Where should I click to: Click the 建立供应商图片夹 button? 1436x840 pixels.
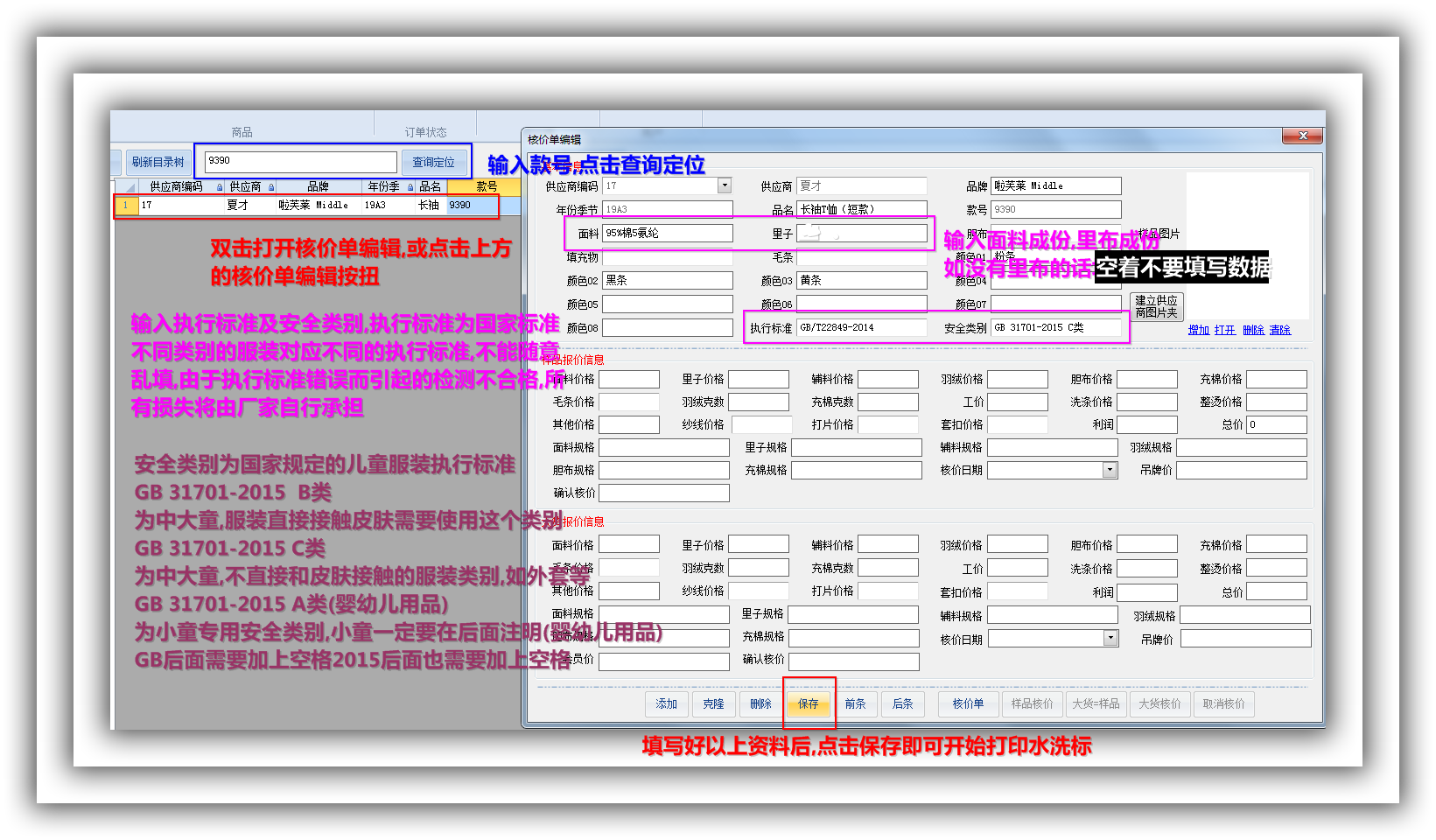(x=1156, y=306)
